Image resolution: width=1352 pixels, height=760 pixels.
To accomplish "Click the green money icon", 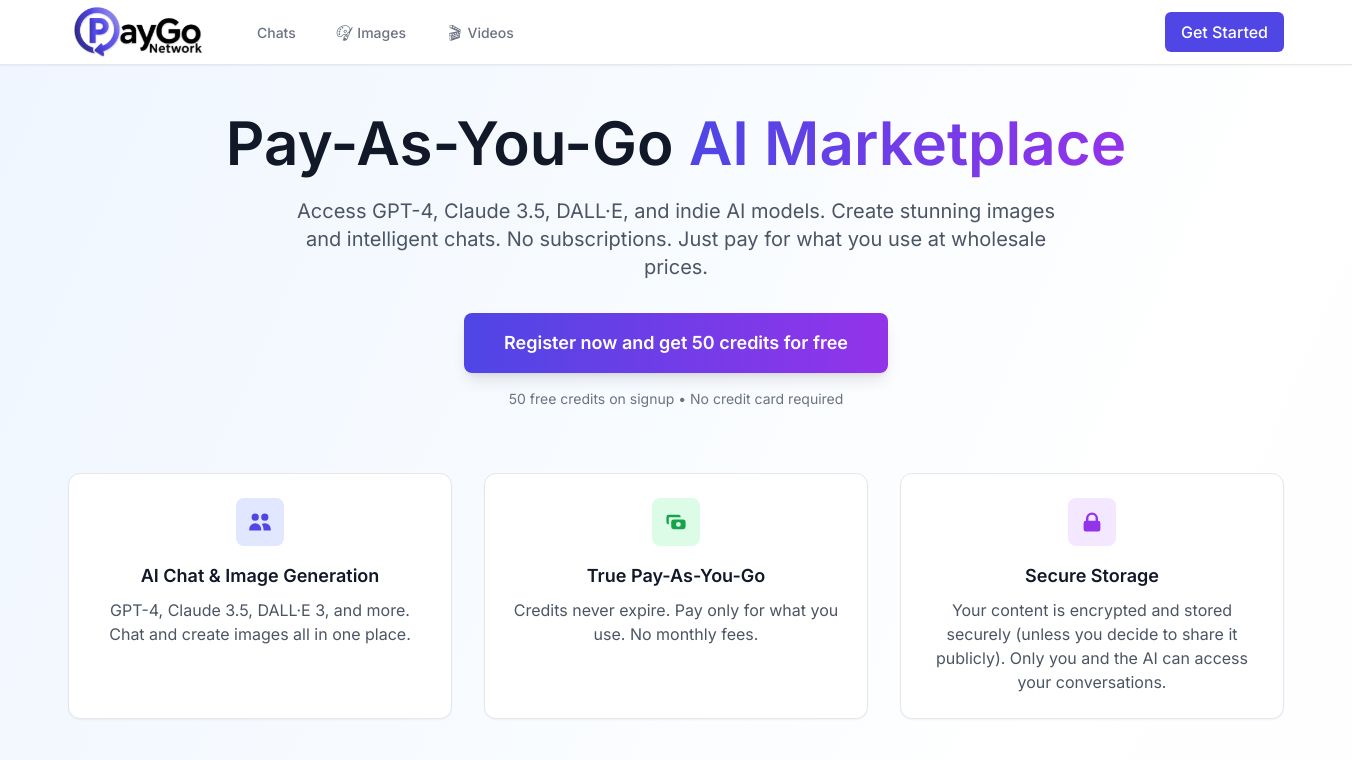I will coord(676,522).
